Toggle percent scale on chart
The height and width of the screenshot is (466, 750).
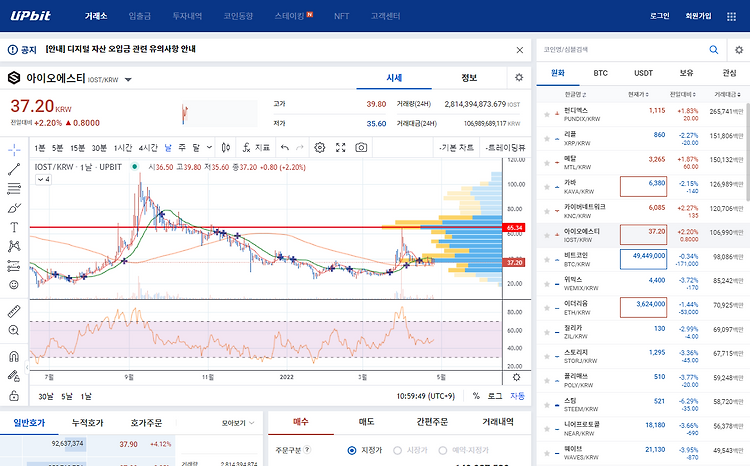coord(476,396)
